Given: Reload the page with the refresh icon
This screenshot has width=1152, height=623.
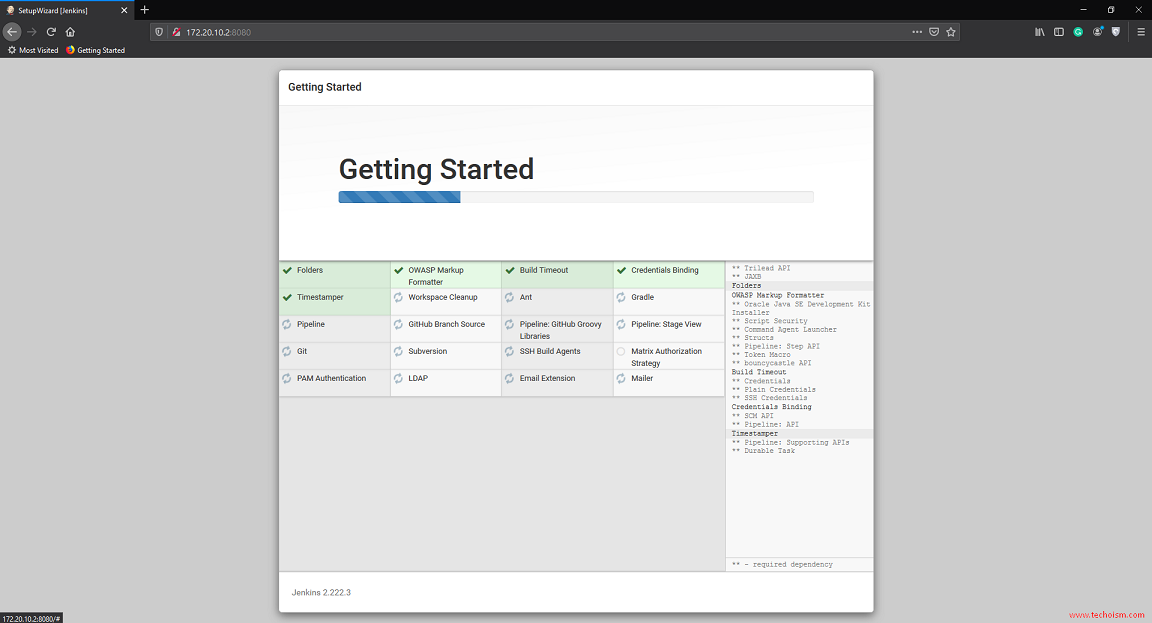Looking at the screenshot, I should pos(51,32).
